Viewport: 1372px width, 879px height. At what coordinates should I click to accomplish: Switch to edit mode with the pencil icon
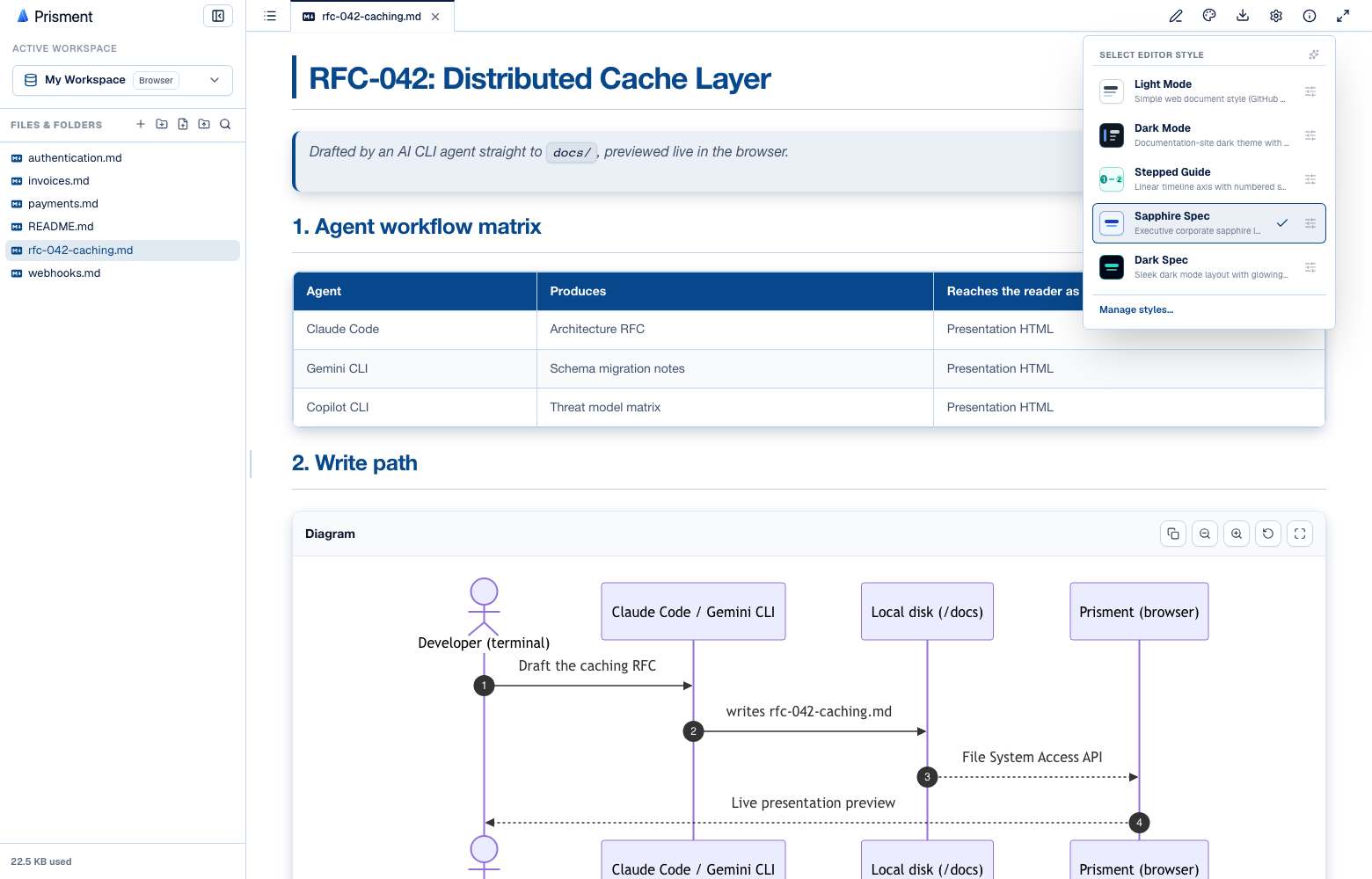tap(1176, 16)
